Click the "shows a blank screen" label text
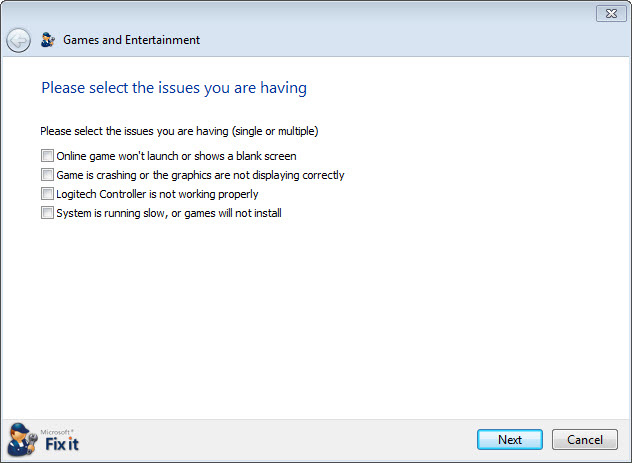This screenshot has width=632, height=463. (x=245, y=156)
